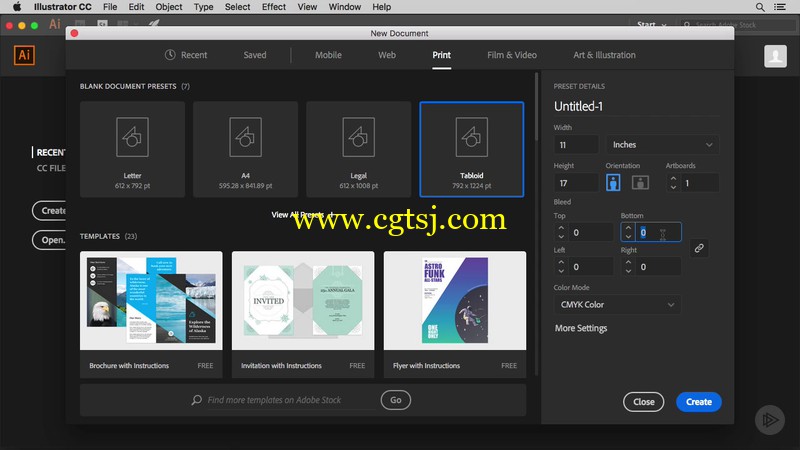Click the Width input field
The width and height of the screenshot is (800, 450).
pos(576,145)
